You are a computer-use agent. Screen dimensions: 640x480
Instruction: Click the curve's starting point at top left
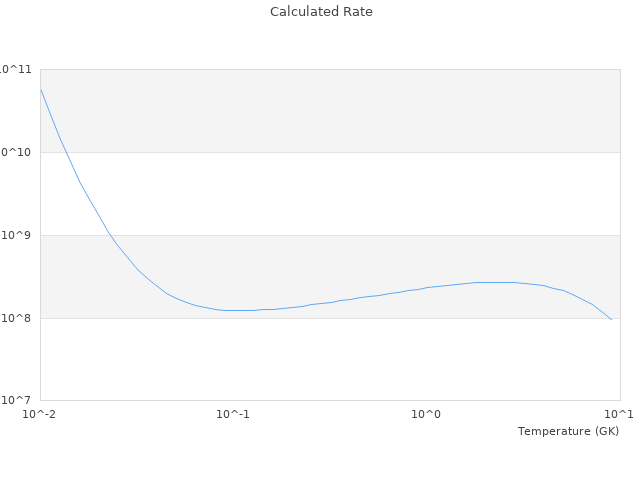[41, 90]
